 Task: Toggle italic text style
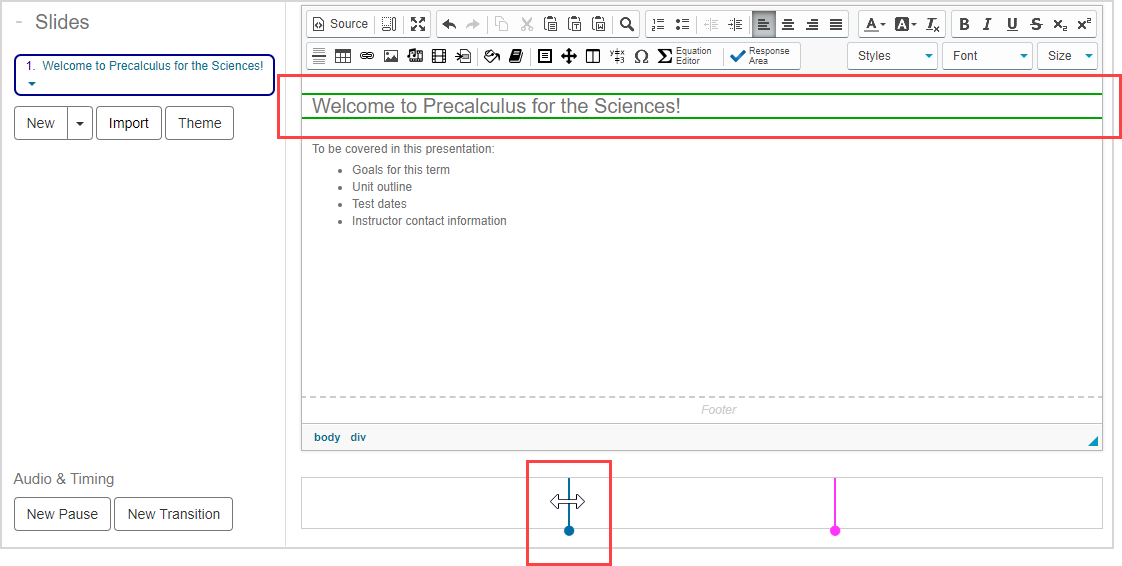click(x=988, y=24)
